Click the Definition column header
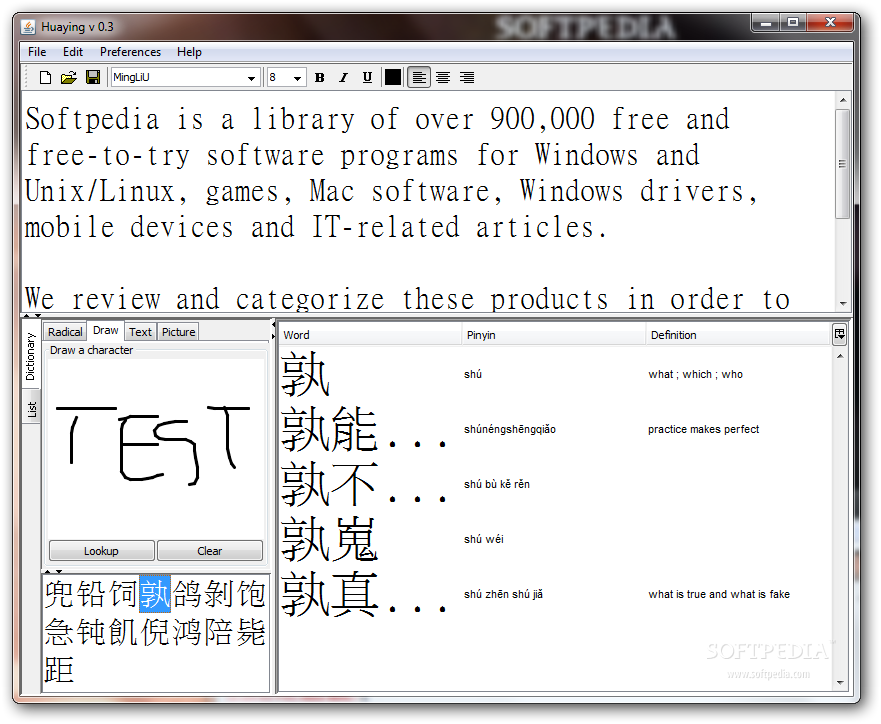 click(738, 335)
